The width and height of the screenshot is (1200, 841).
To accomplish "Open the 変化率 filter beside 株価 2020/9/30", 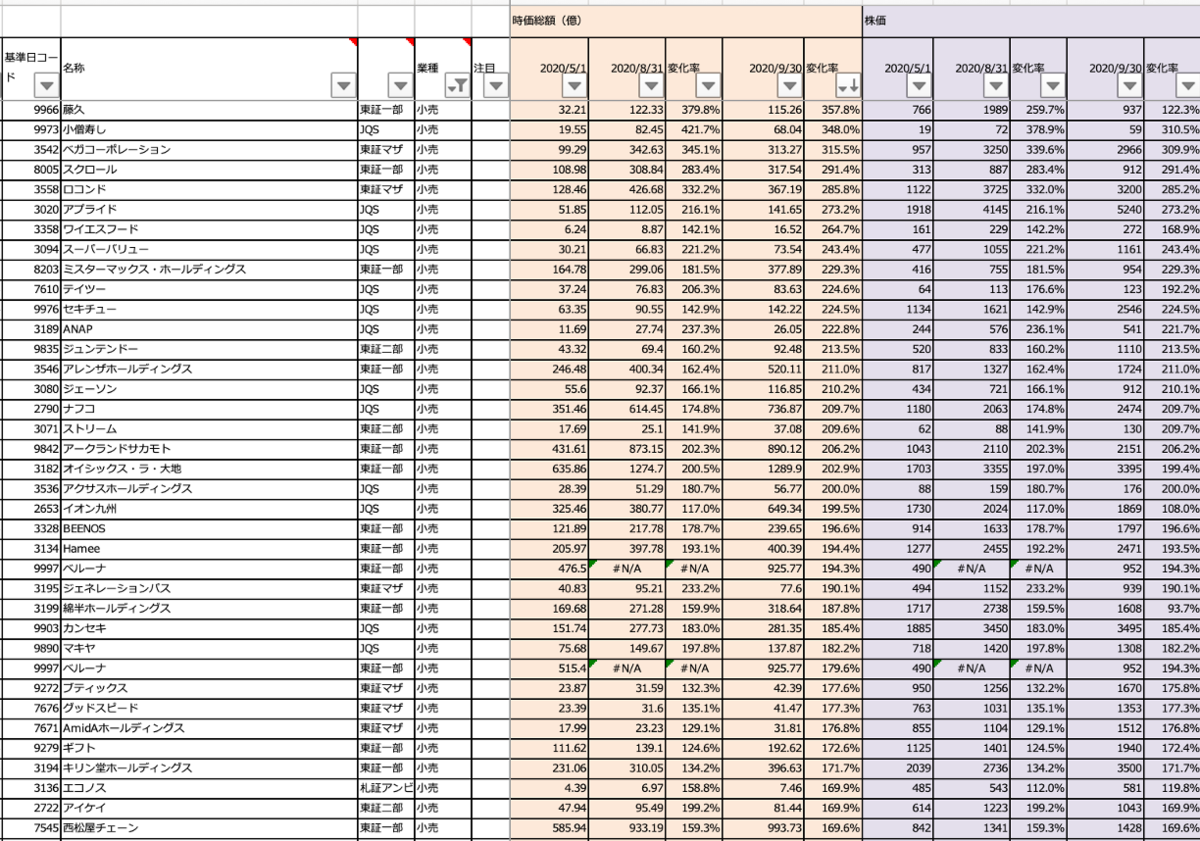I will [1187, 86].
